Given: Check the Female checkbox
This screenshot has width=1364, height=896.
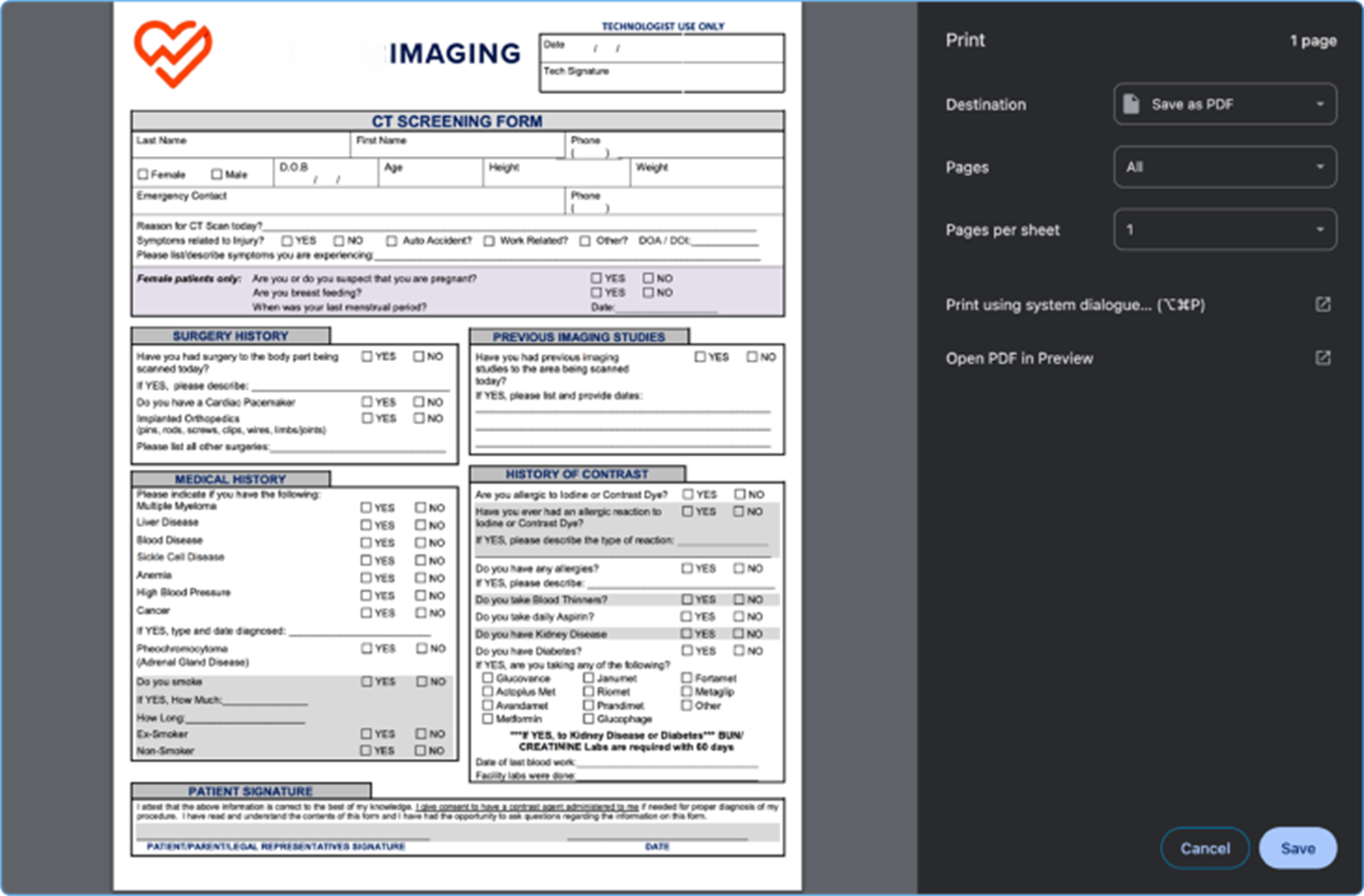Looking at the screenshot, I should [x=143, y=174].
